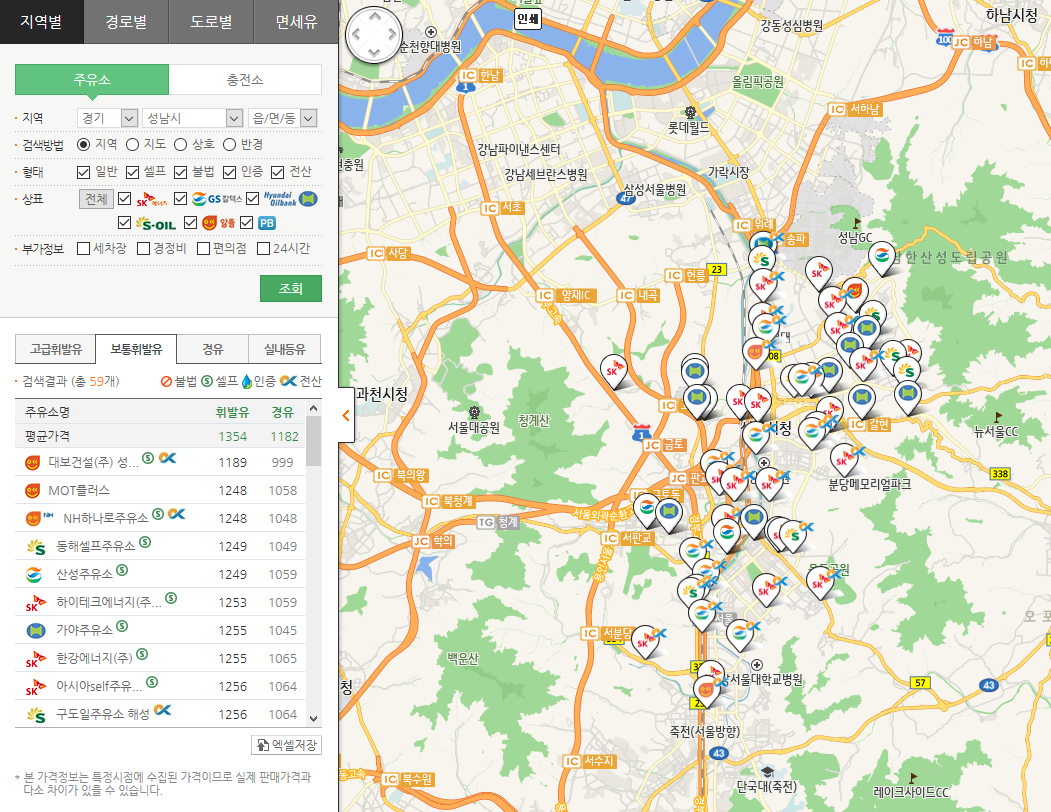The image size is (1051, 812).
Task: Enable the 편의점 filter
Action: tap(204, 249)
